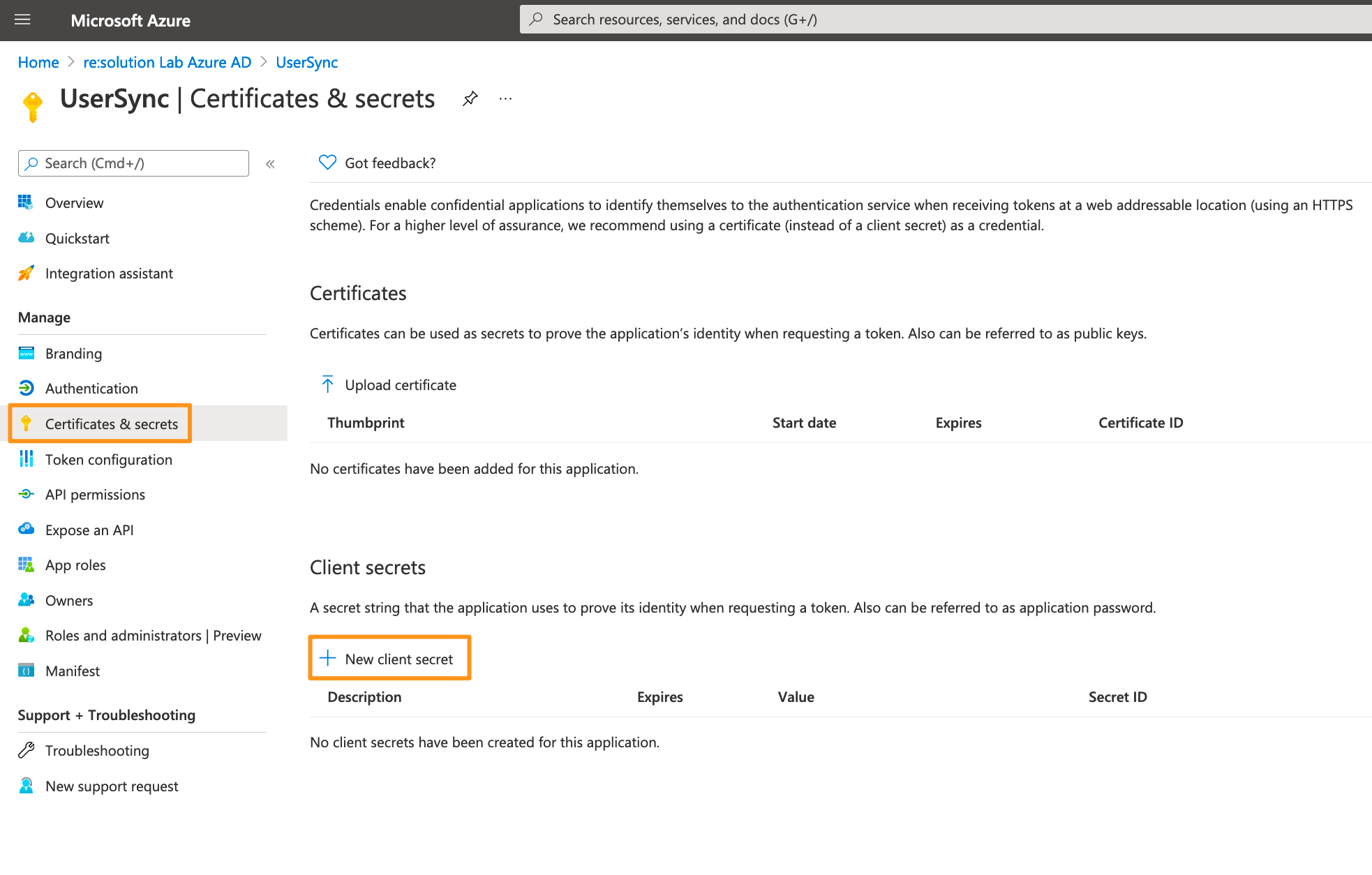
Task: Open Branding menu item
Action: (x=74, y=354)
